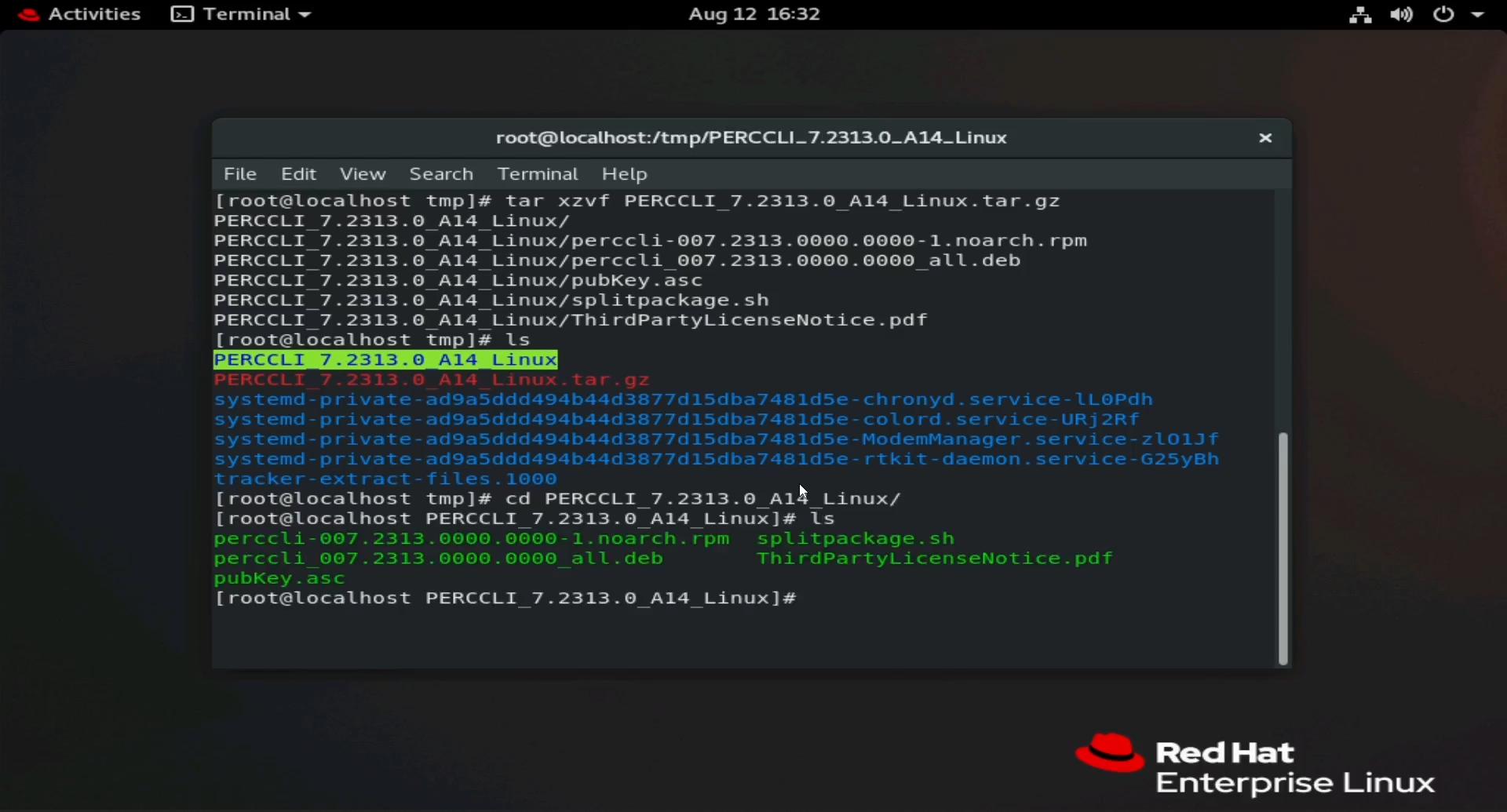Open the Help menu
Image resolution: width=1507 pixels, height=812 pixels.
coord(624,173)
